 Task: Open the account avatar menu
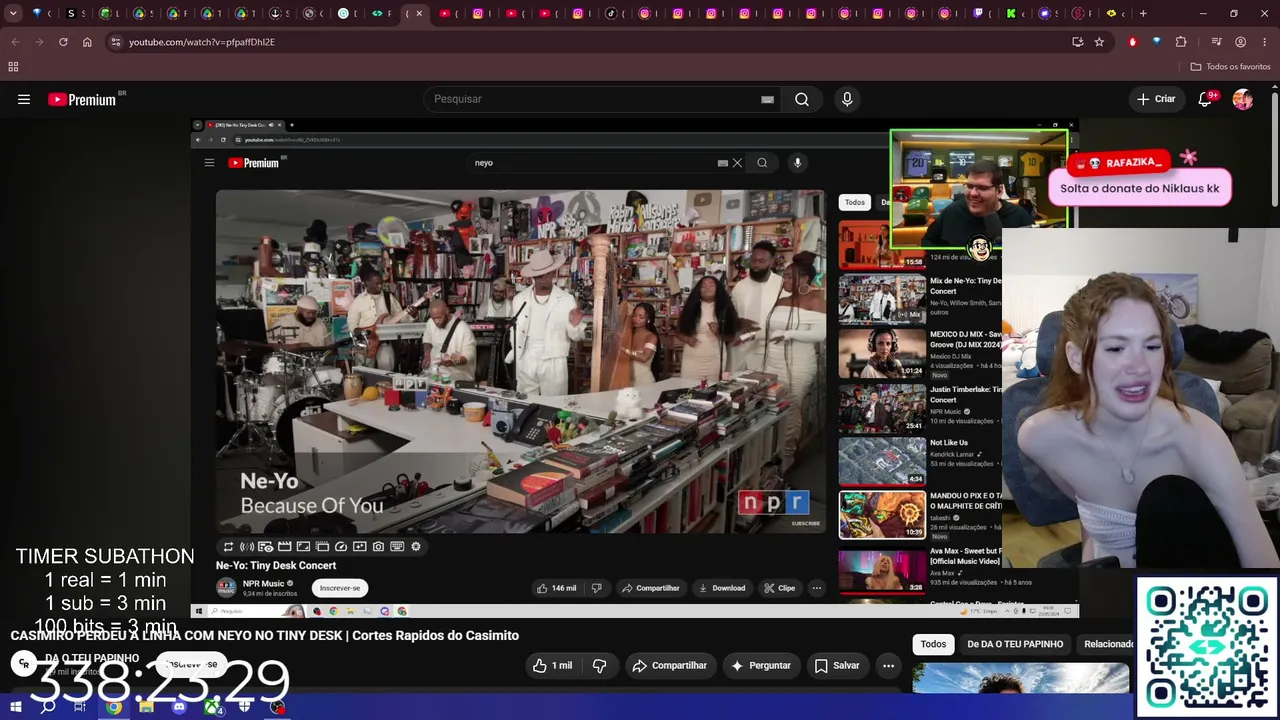tap(1243, 99)
